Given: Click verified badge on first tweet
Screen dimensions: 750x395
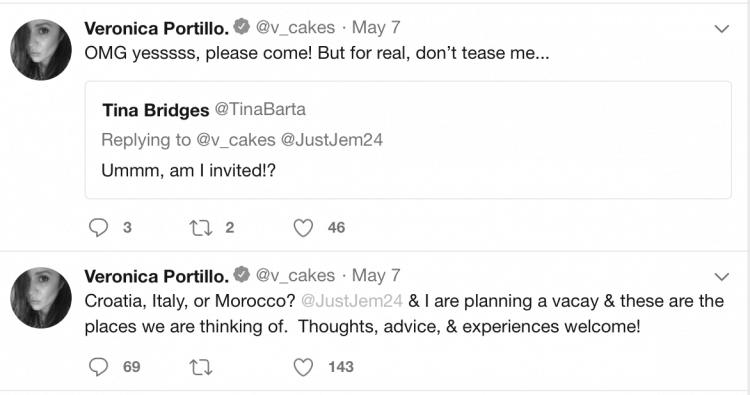Looking at the screenshot, I should (x=242, y=27).
